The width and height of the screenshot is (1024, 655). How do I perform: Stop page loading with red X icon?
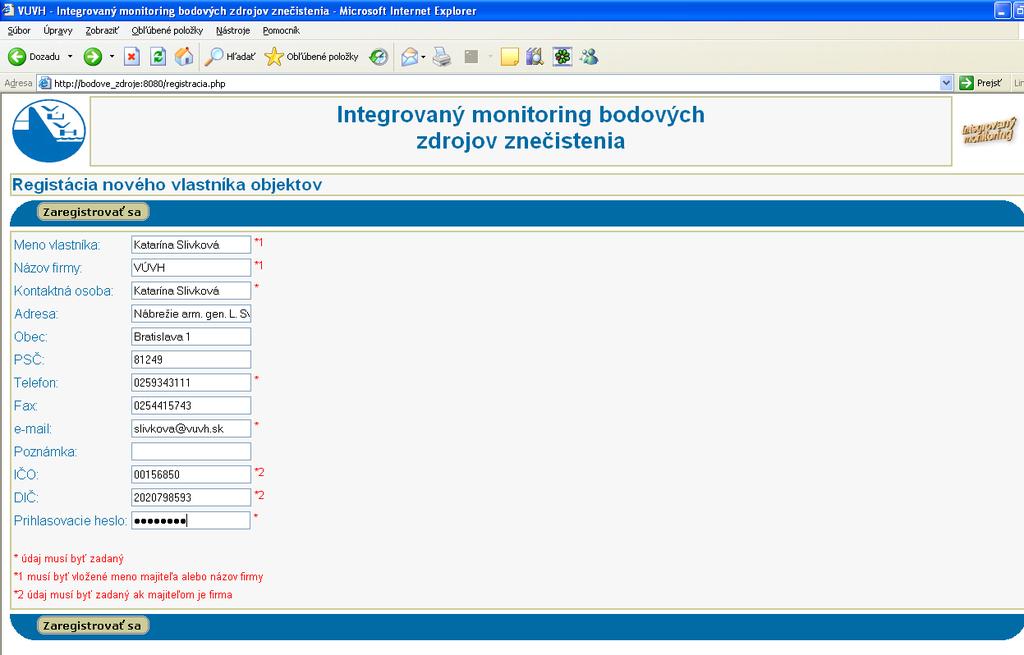pos(132,57)
